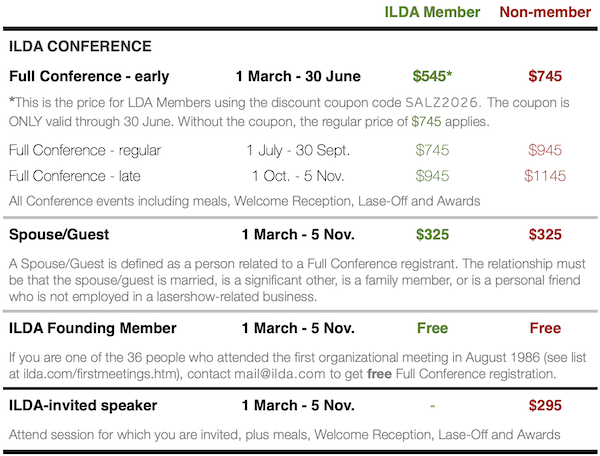Click the Non-member column header
The height and width of the screenshot is (456, 600).
coord(544,13)
